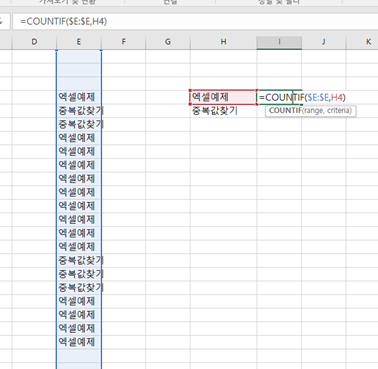Select cell E10 containing 엑셀예제
Screen dimensions: 378x369
(79, 179)
